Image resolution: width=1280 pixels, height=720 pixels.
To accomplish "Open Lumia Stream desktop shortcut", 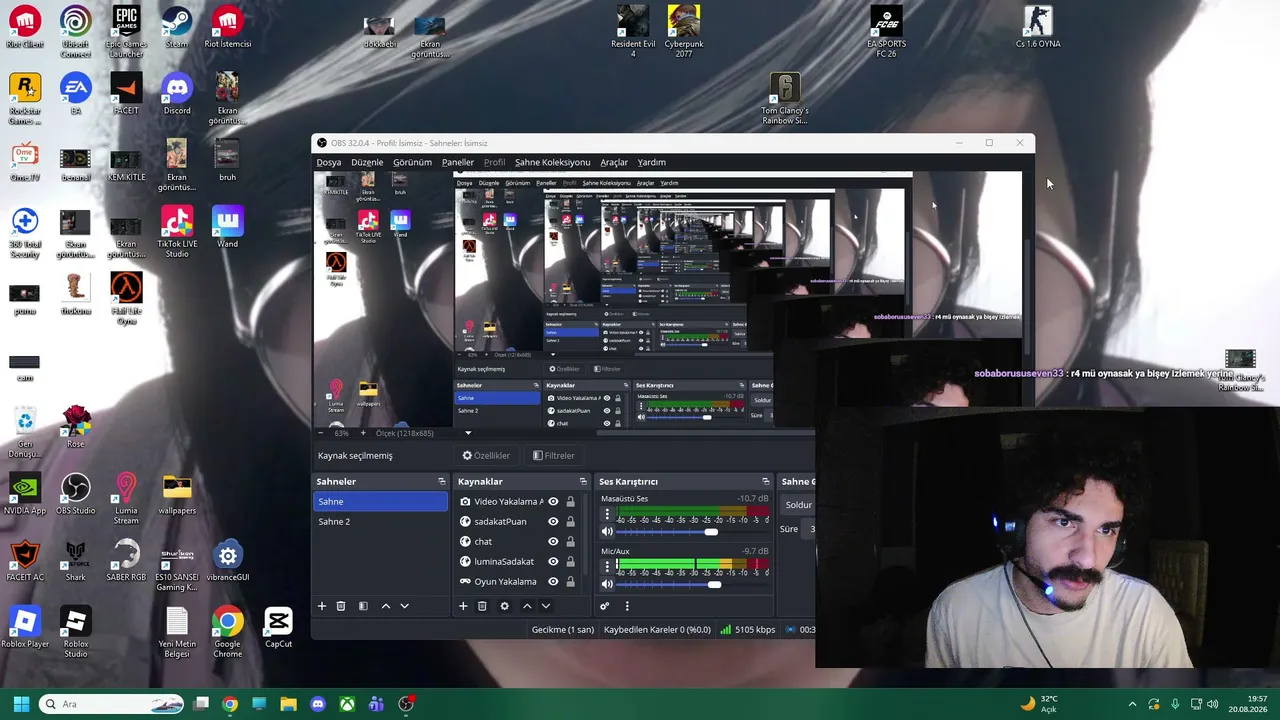I will pyautogui.click(x=126, y=499).
